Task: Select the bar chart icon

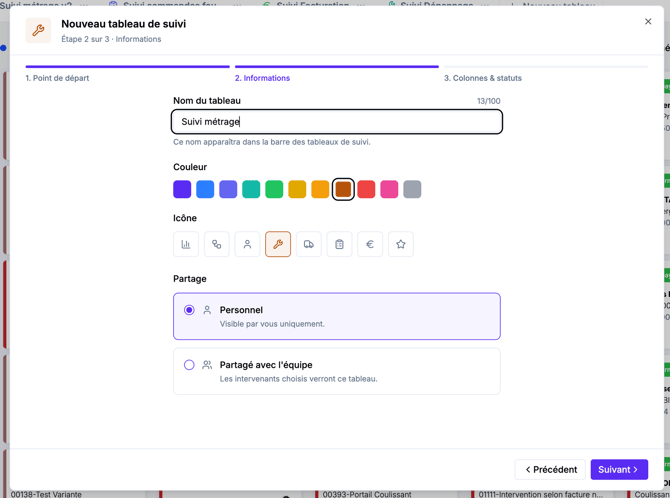Action: pos(186,244)
